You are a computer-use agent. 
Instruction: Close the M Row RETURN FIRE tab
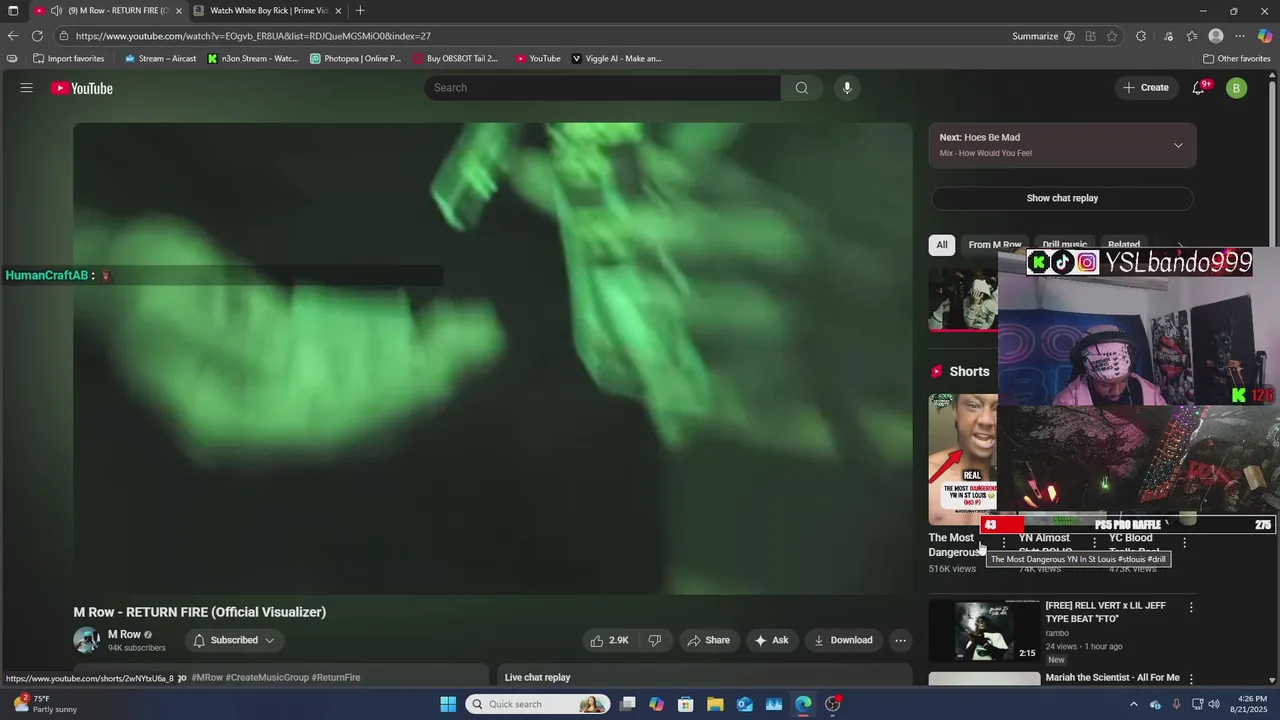179,11
